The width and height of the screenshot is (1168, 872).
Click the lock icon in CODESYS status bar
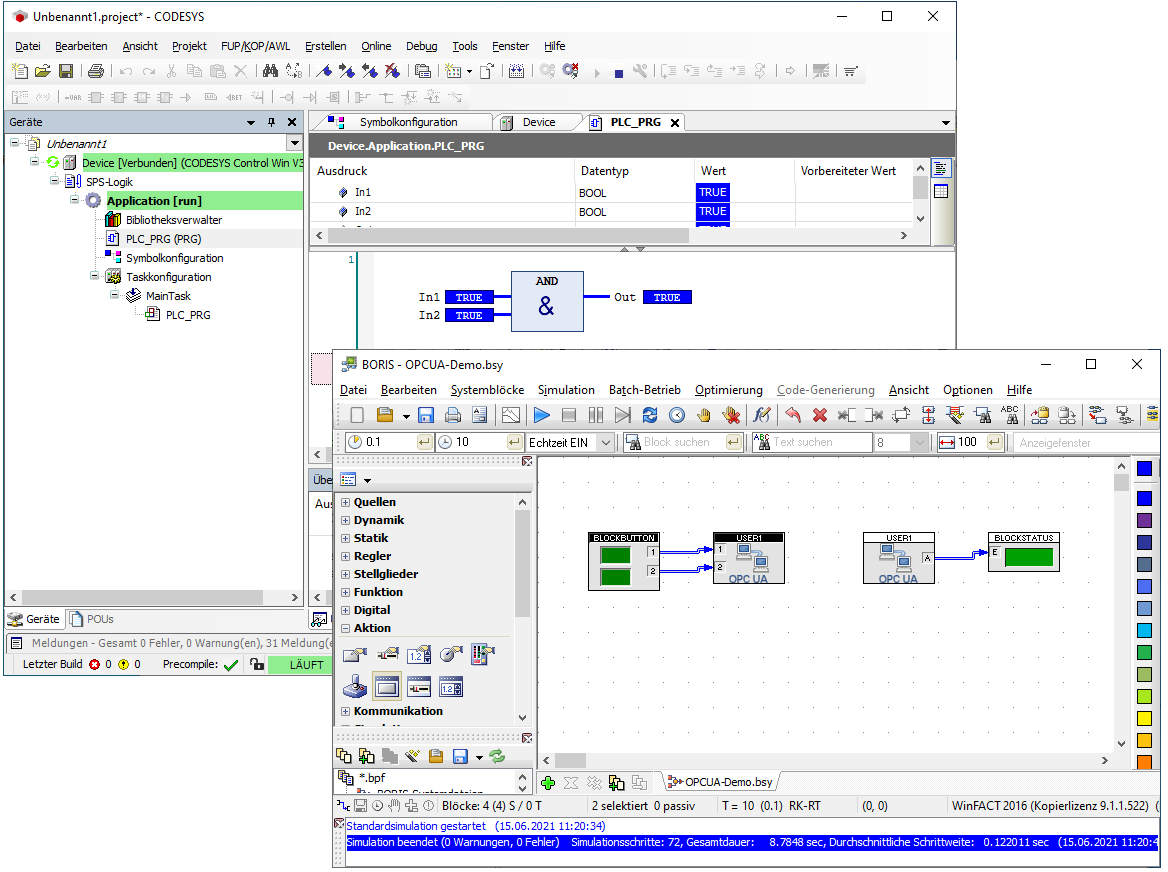257,664
